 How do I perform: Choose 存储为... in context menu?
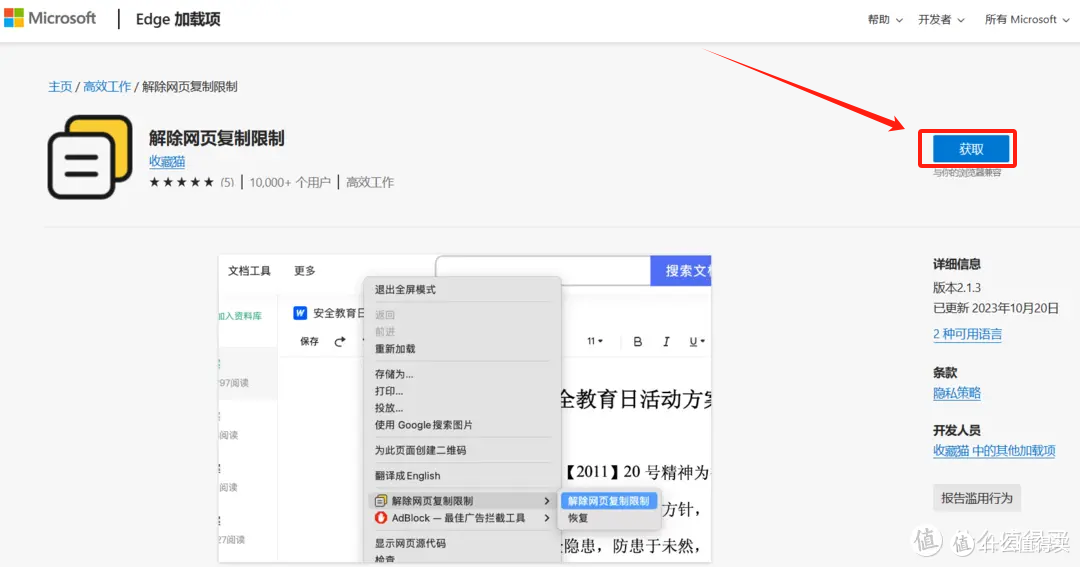(x=394, y=374)
